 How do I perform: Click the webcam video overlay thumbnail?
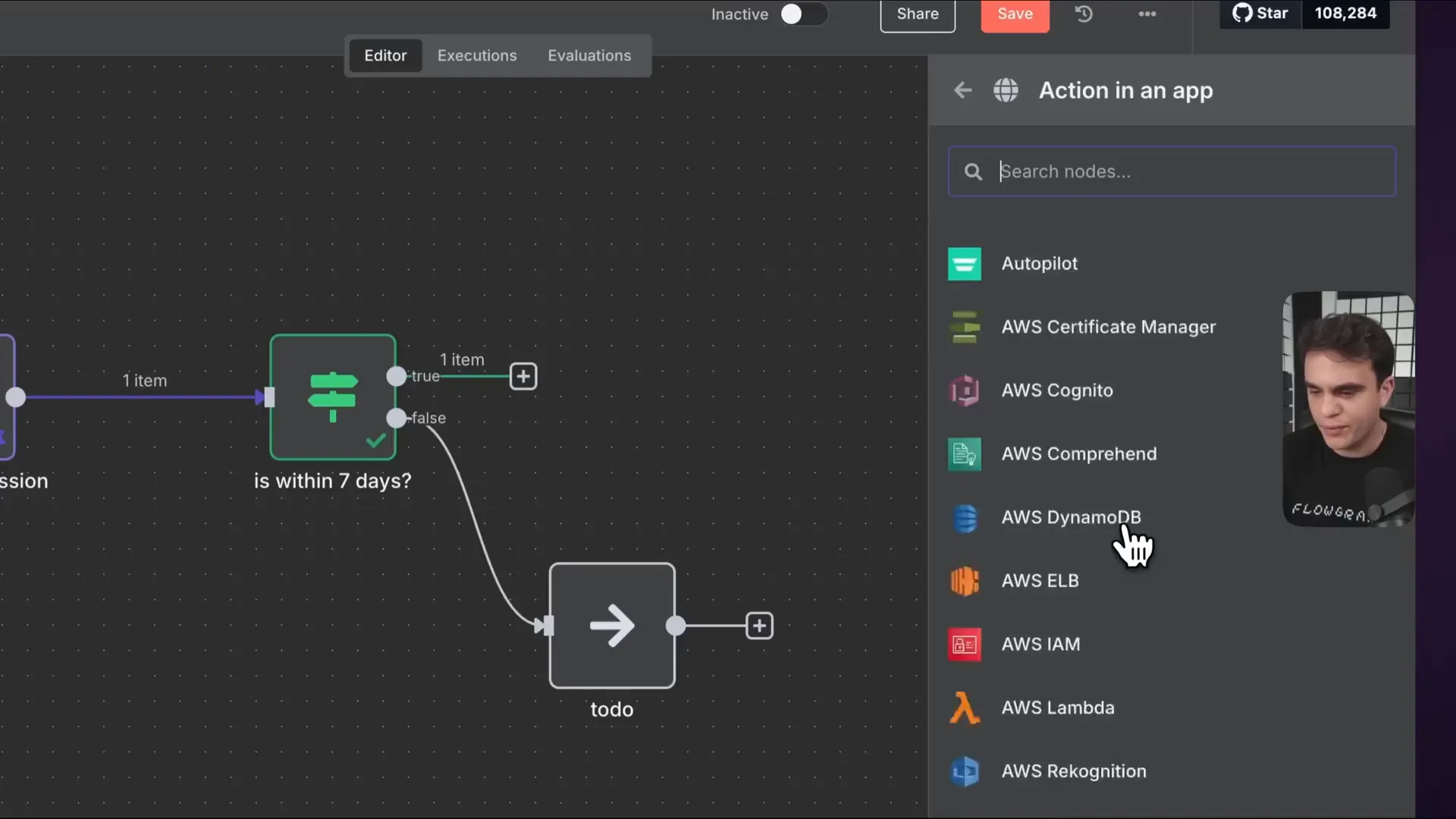click(x=1348, y=409)
